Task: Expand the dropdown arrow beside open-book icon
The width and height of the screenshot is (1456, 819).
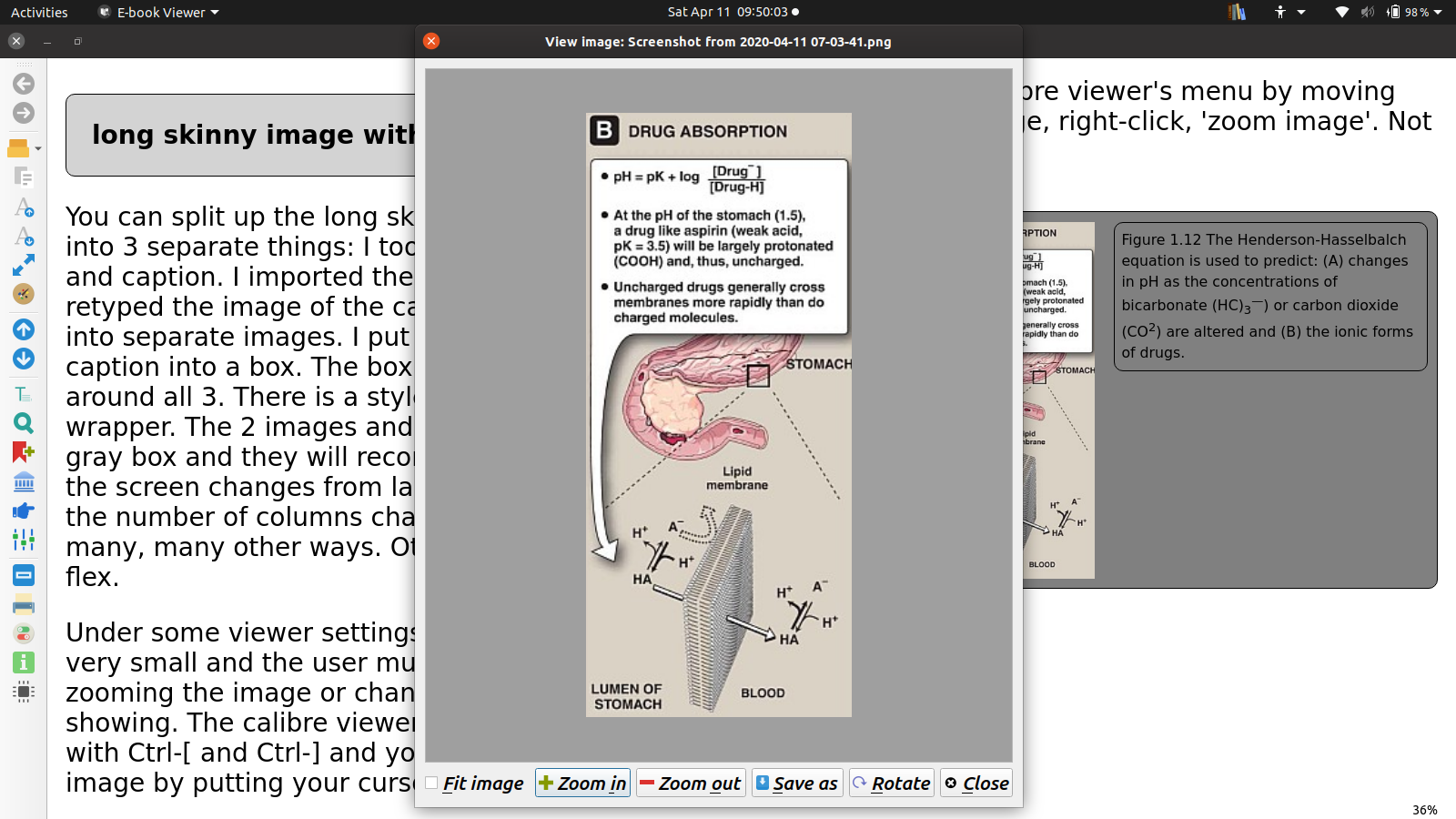Action: tap(38, 148)
